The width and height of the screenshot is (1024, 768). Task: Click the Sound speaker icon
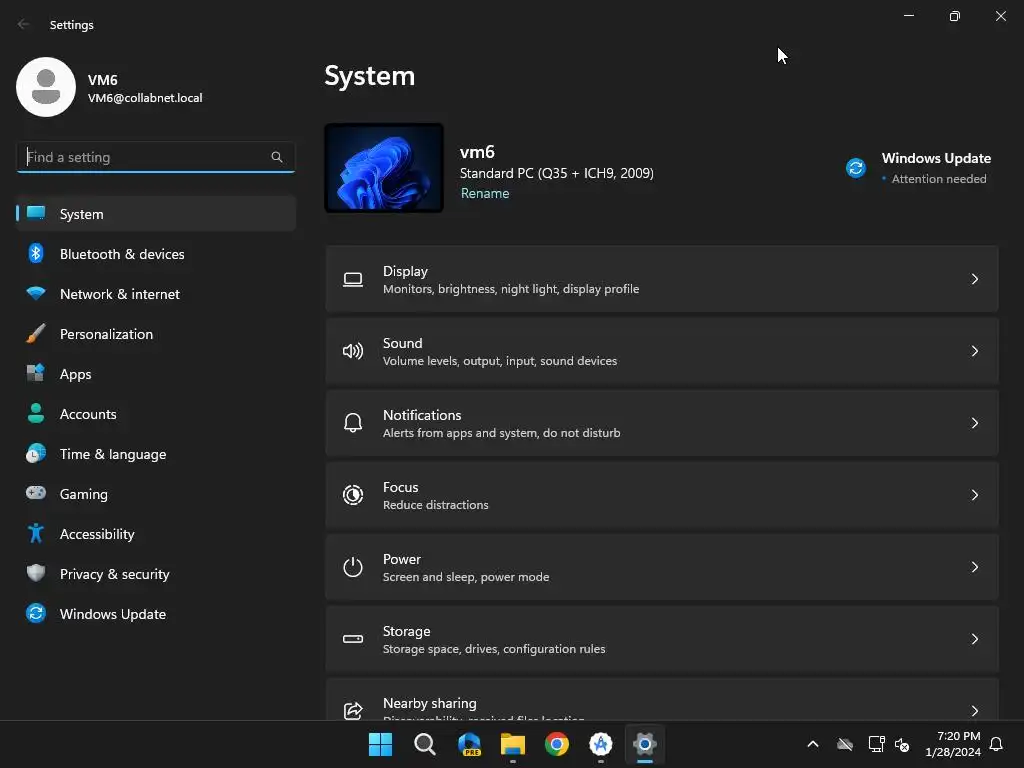pyautogui.click(x=353, y=351)
